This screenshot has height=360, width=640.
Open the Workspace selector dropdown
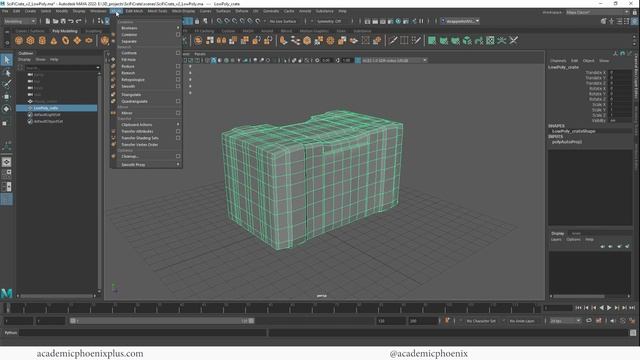click(x=598, y=12)
